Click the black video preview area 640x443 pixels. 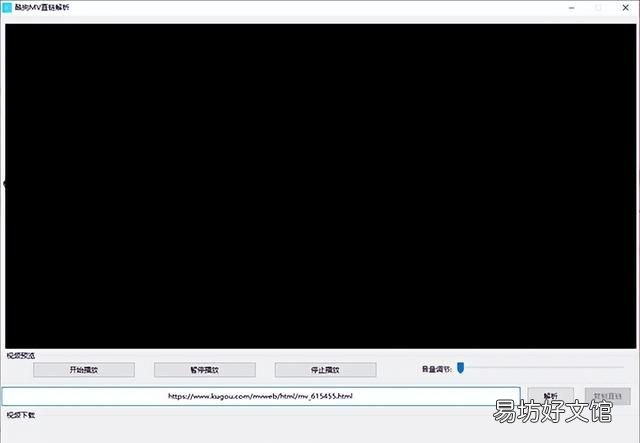click(x=320, y=186)
